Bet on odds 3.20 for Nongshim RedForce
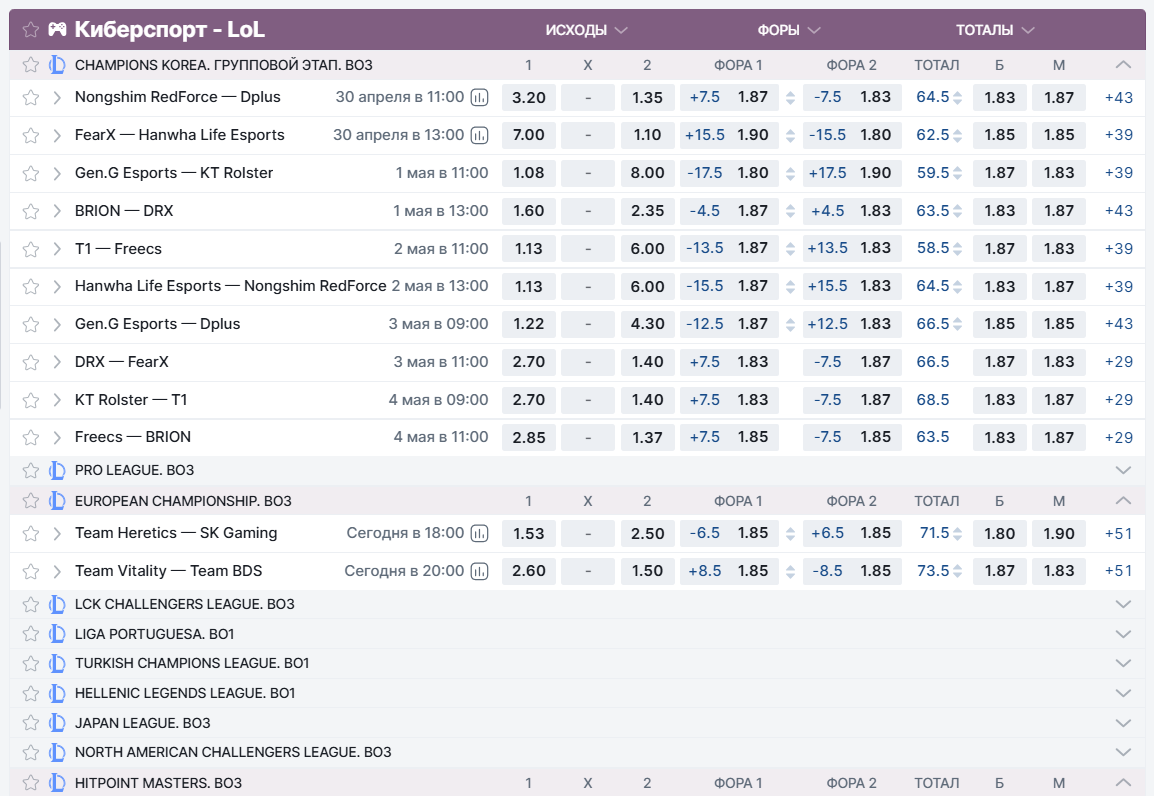This screenshot has height=796, width=1154. tap(528, 98)
